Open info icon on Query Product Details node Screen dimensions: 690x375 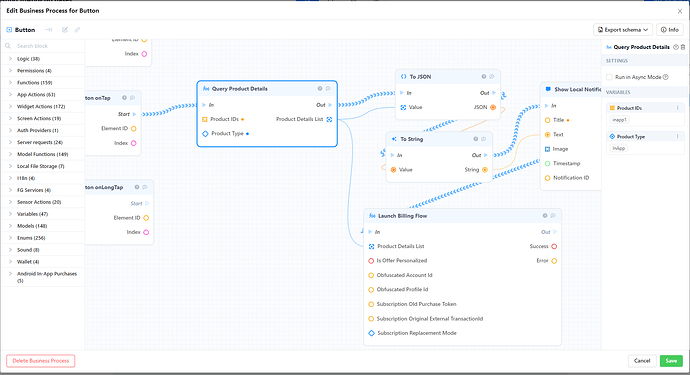click(320, 88)
